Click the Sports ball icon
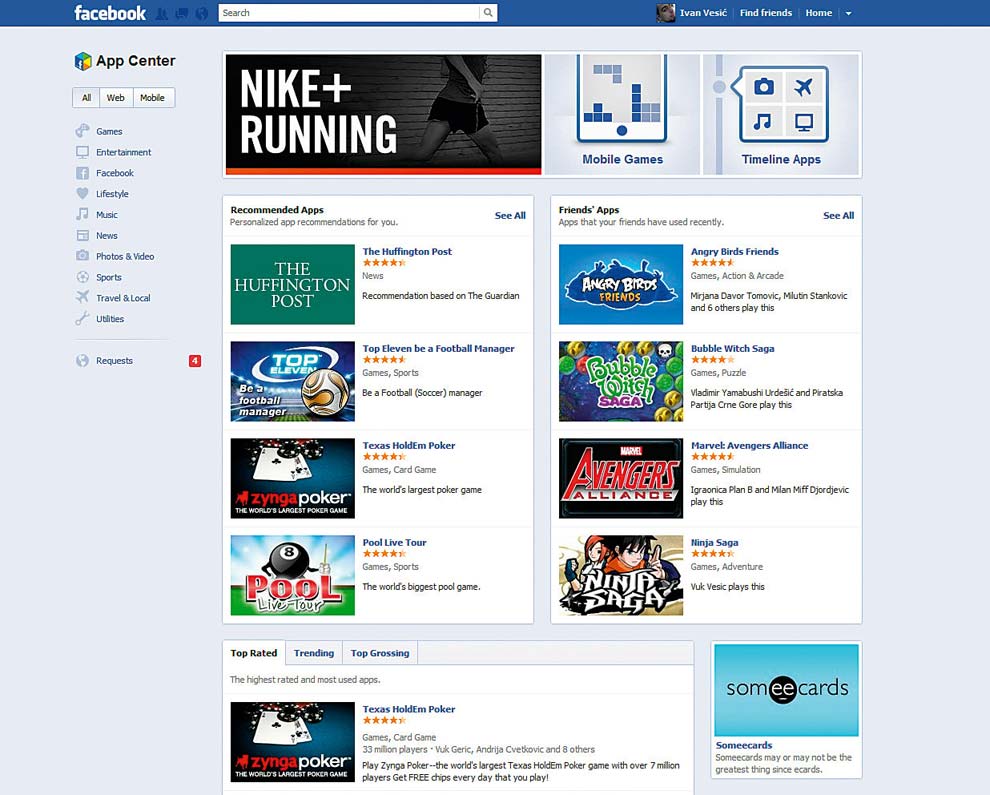This screenshot has width=990, height=795. point(82,277)
